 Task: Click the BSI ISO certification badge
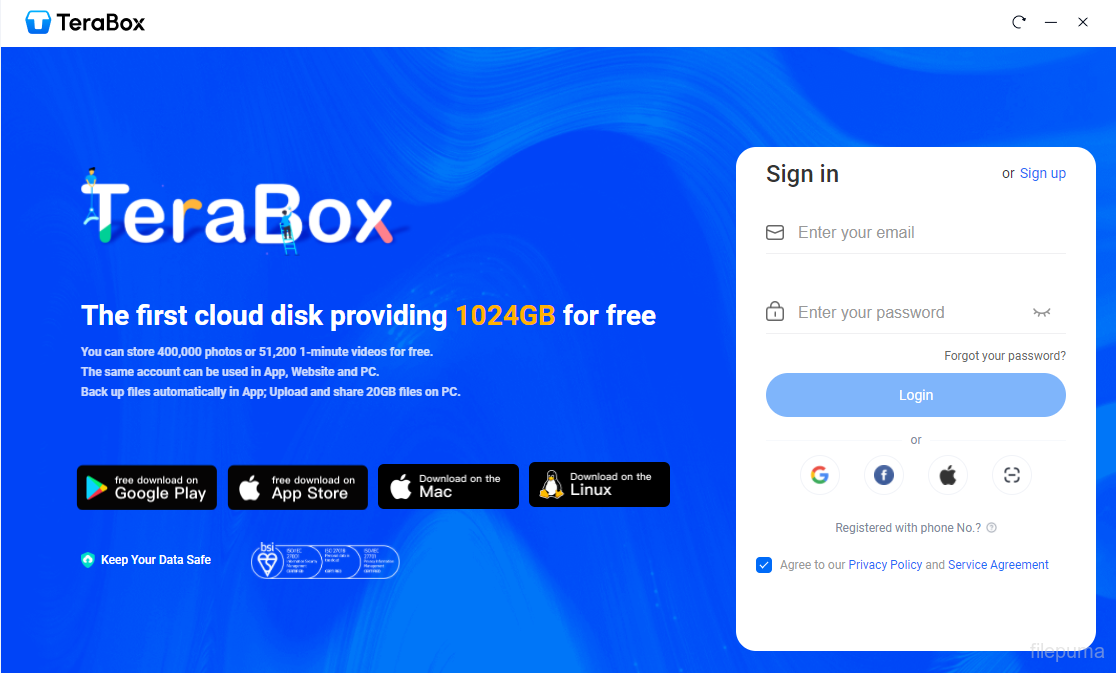click(325, 561)
